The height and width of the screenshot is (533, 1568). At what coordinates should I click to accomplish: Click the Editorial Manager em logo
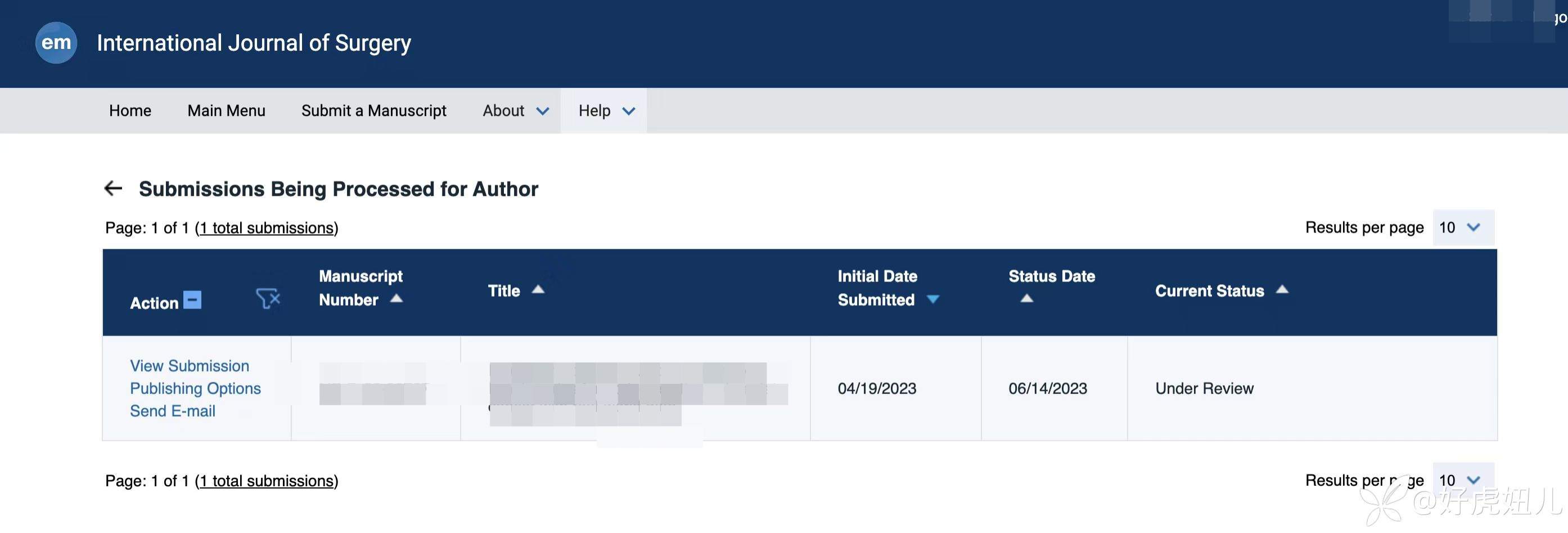(56, 43)
